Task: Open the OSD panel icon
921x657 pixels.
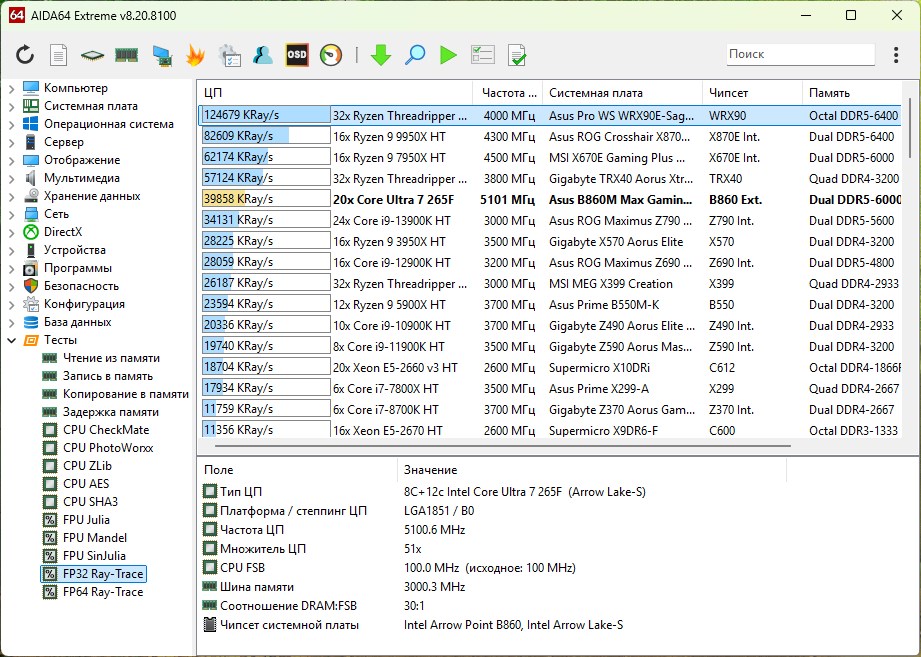Action: click(297, 55)
